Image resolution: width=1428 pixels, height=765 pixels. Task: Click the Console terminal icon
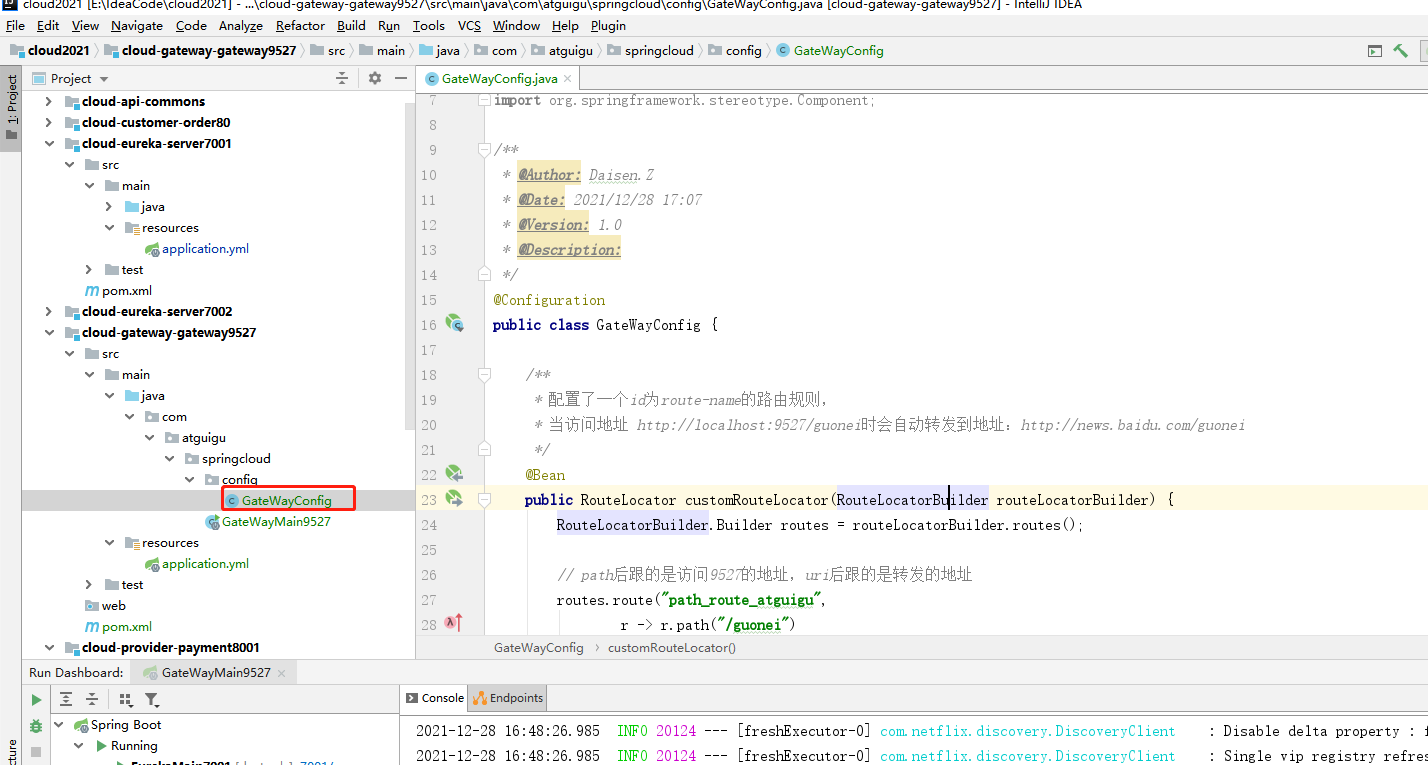click(412, 698)
